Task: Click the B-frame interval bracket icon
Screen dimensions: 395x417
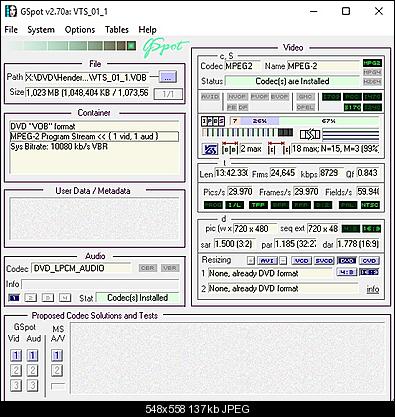Action: pos(230,148)
